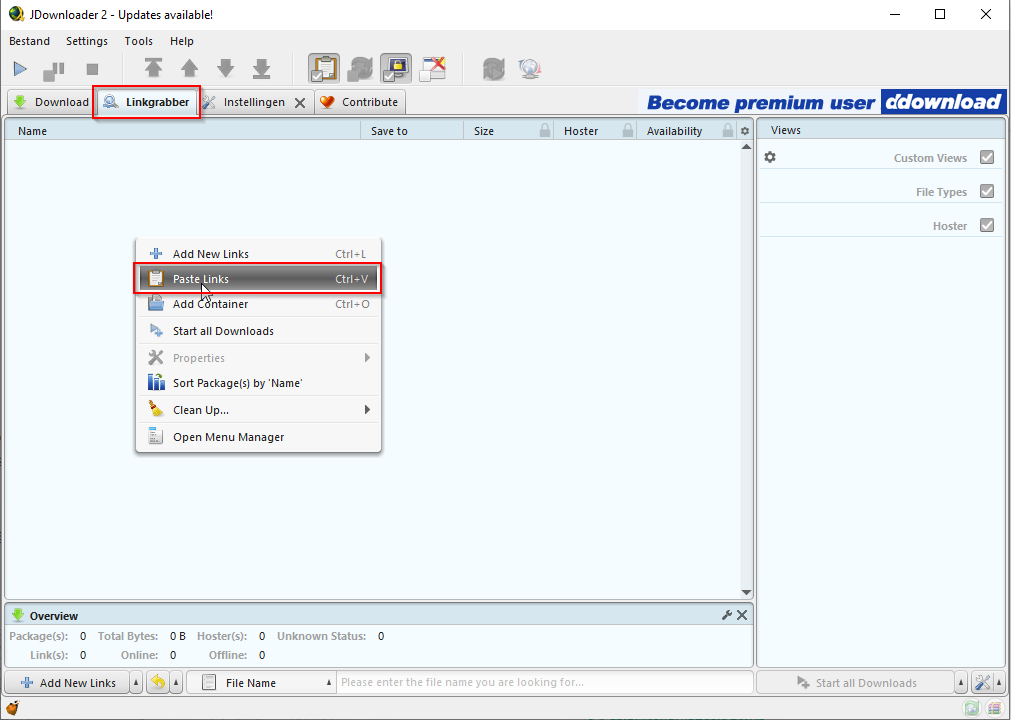Click the scrollbar up arrow in link table

[746, 146]
